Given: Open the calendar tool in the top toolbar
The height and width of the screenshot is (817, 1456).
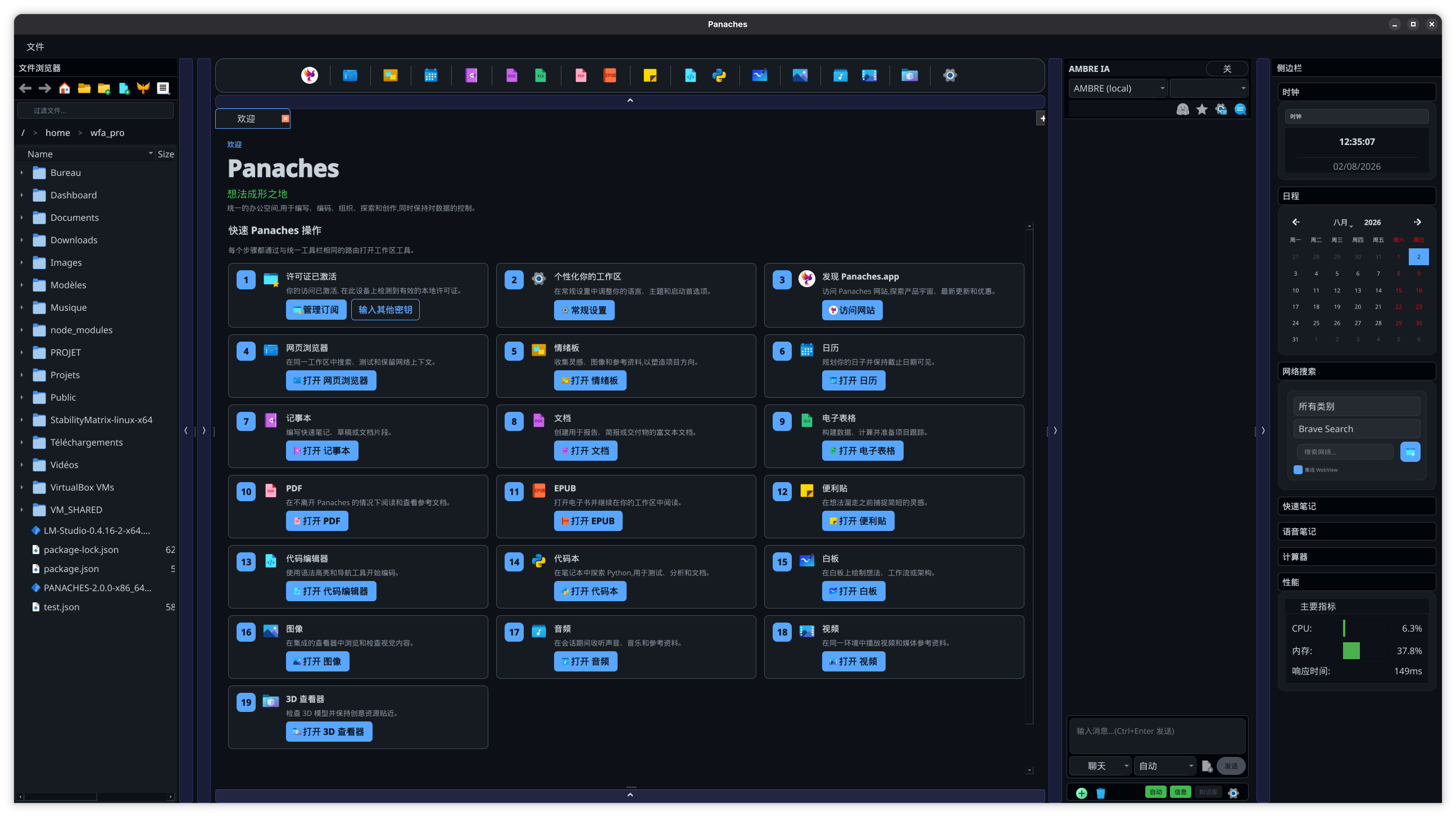Looking at the screenshot, I should pyautogui.click(x=430, y=75).
